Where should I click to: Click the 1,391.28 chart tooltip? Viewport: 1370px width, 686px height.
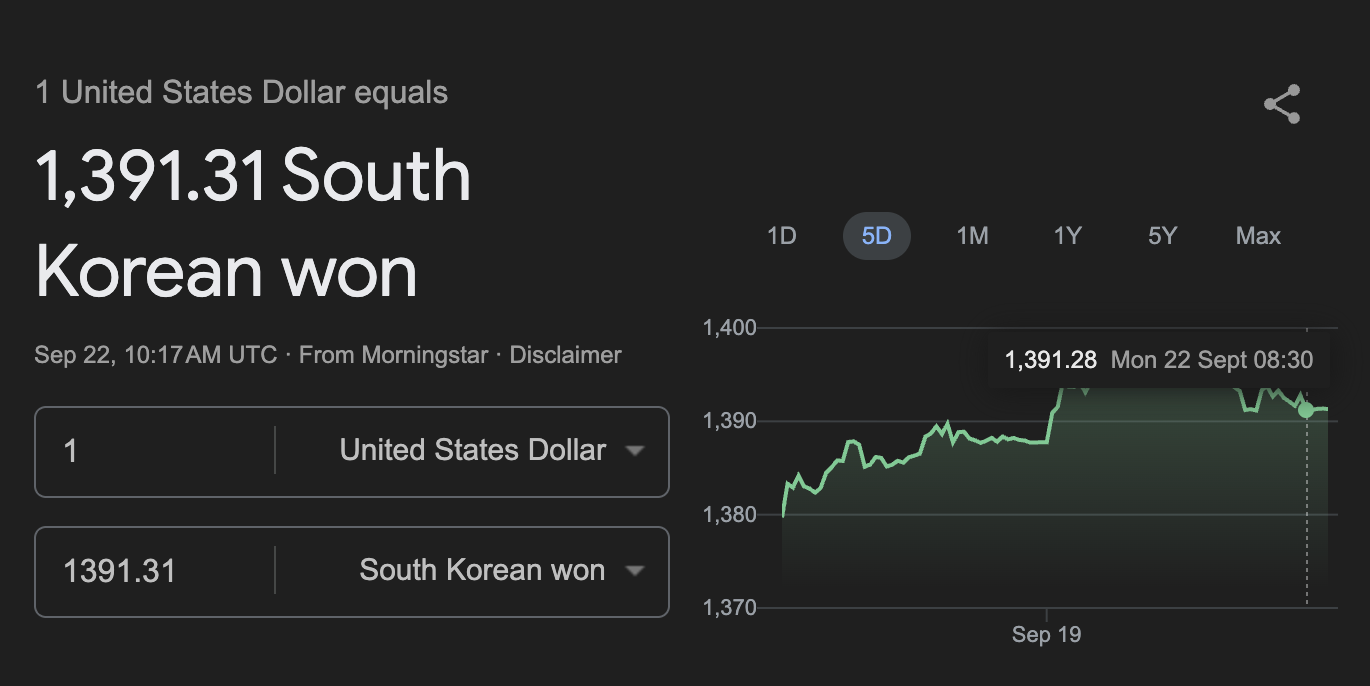coord(1158,360)
